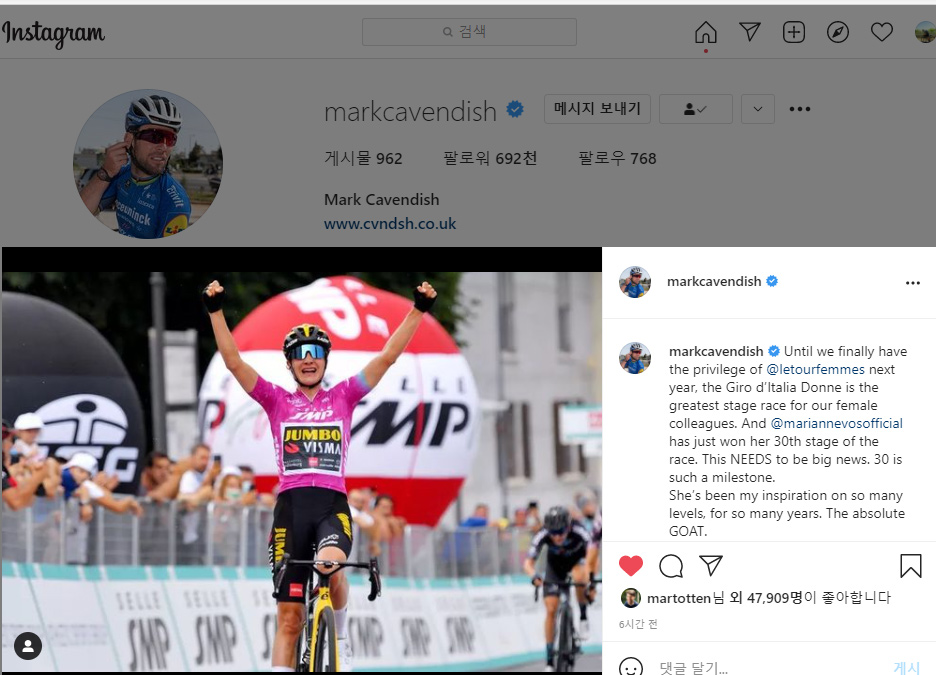
Task: Go to Instagram home feed icon
Action: coord(706,32)
